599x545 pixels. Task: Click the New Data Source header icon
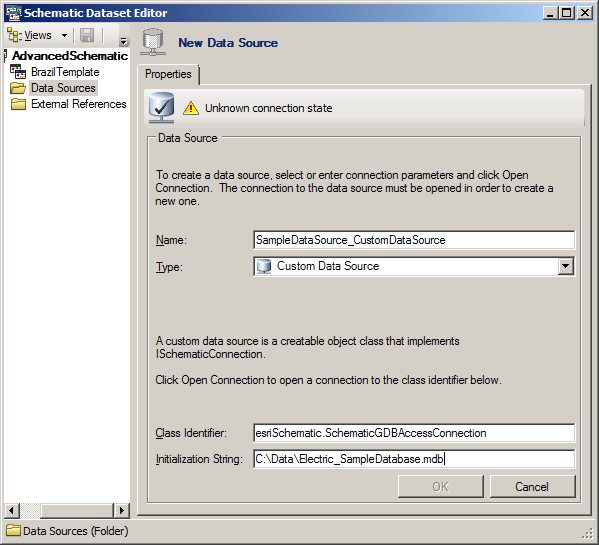coord(153,42)
